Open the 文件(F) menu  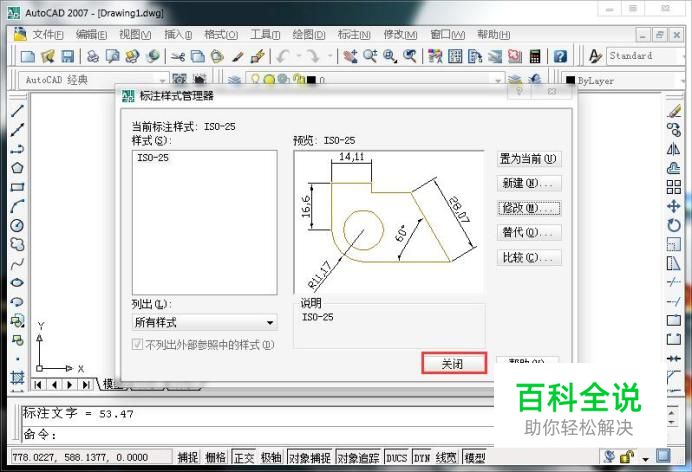[x=48, y=34]
